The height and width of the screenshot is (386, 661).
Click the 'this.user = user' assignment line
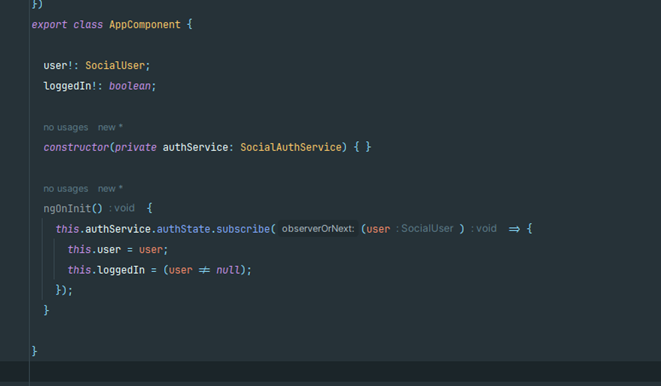pos(118,250)
